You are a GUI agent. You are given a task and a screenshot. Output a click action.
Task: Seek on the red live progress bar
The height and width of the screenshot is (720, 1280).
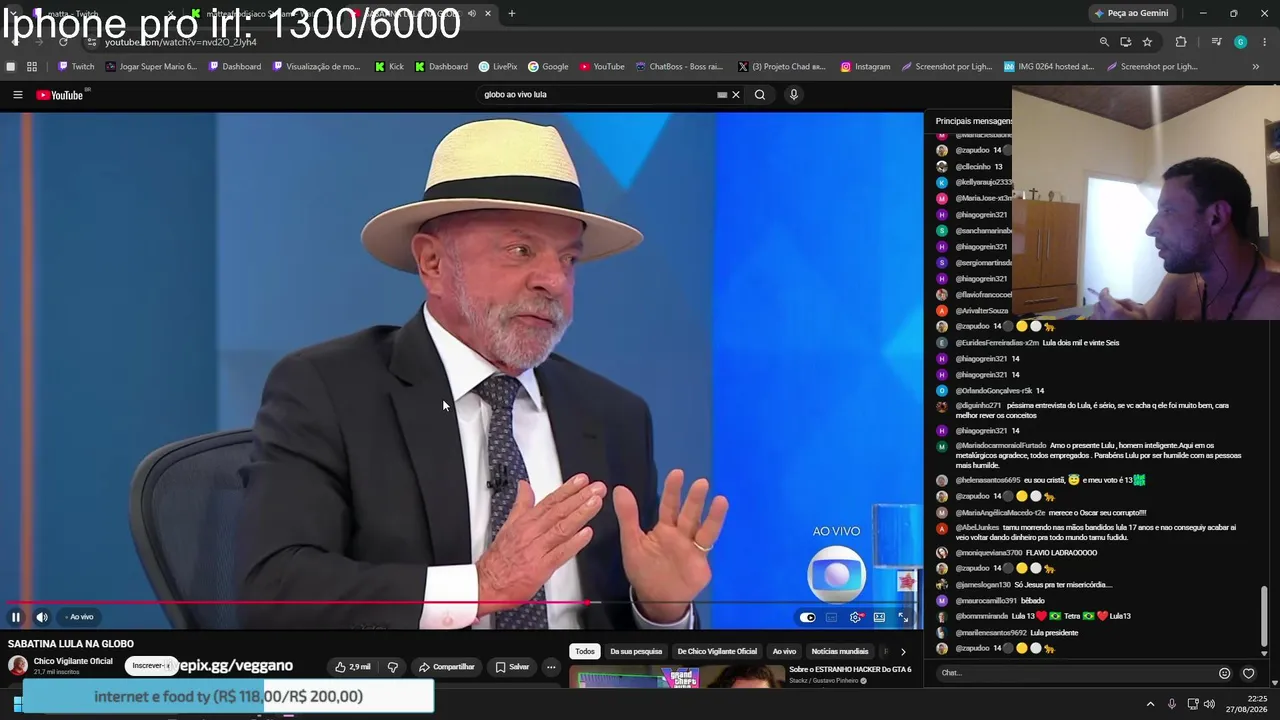pos(461,603)
